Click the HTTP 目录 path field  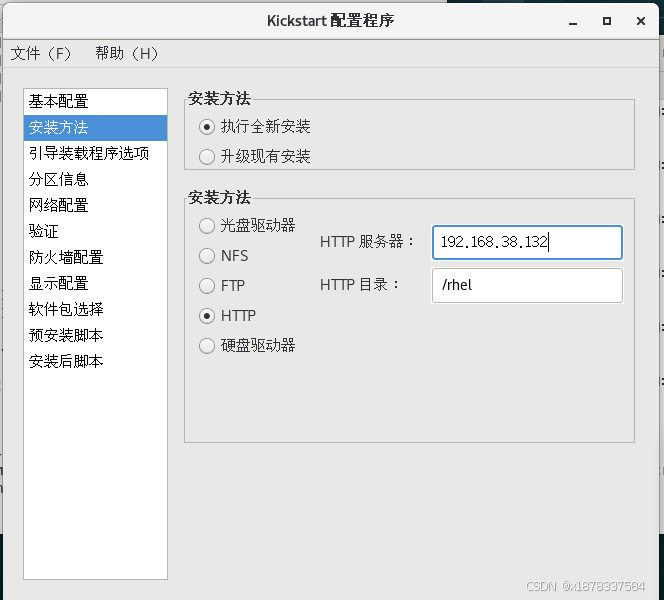click(527, 285)
